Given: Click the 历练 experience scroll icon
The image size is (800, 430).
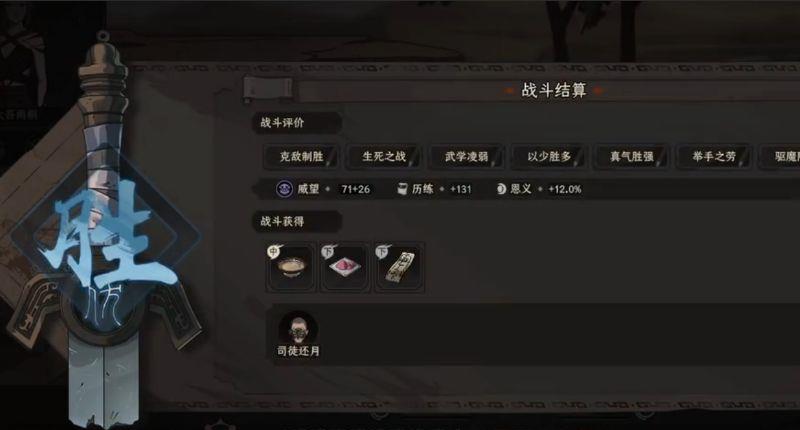Looking at the screenshot, I should (402, 189).
